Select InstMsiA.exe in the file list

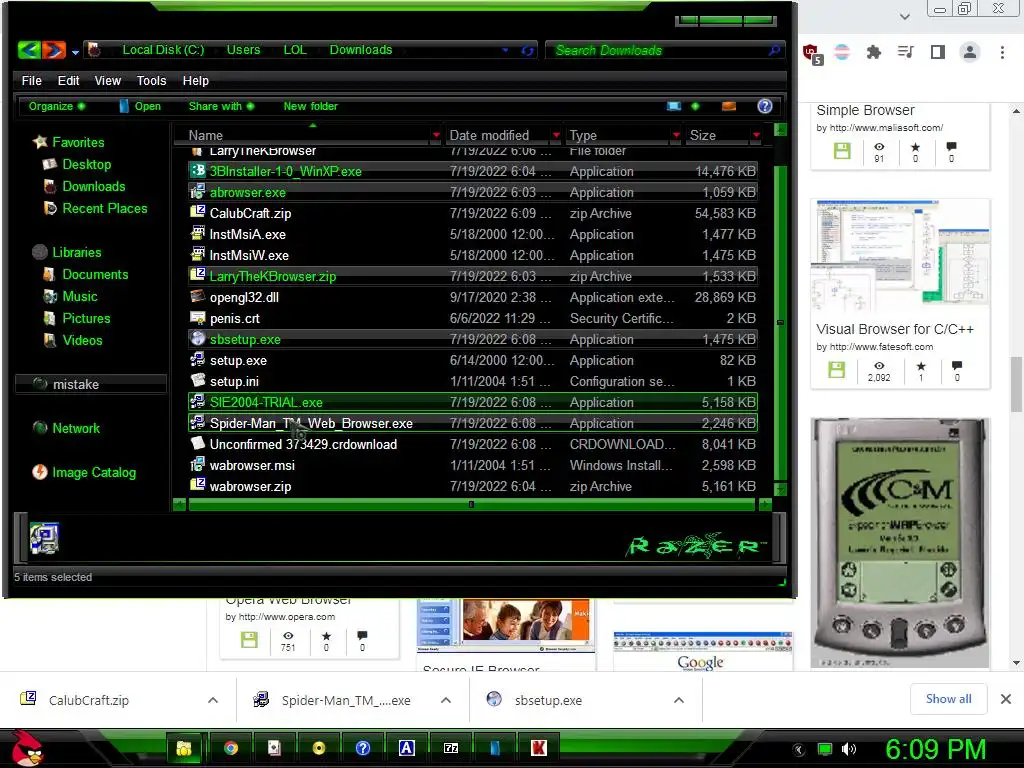coord(473,234)
